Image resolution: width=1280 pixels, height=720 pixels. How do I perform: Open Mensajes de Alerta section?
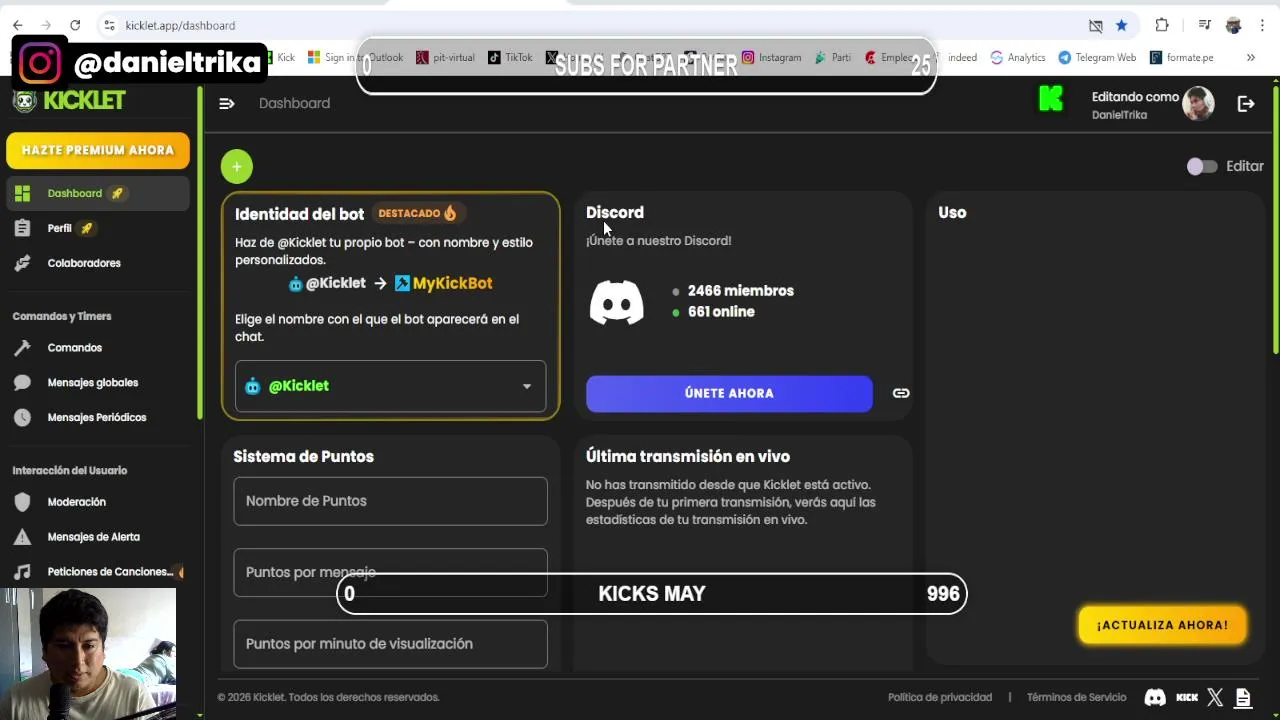[98, 537]
